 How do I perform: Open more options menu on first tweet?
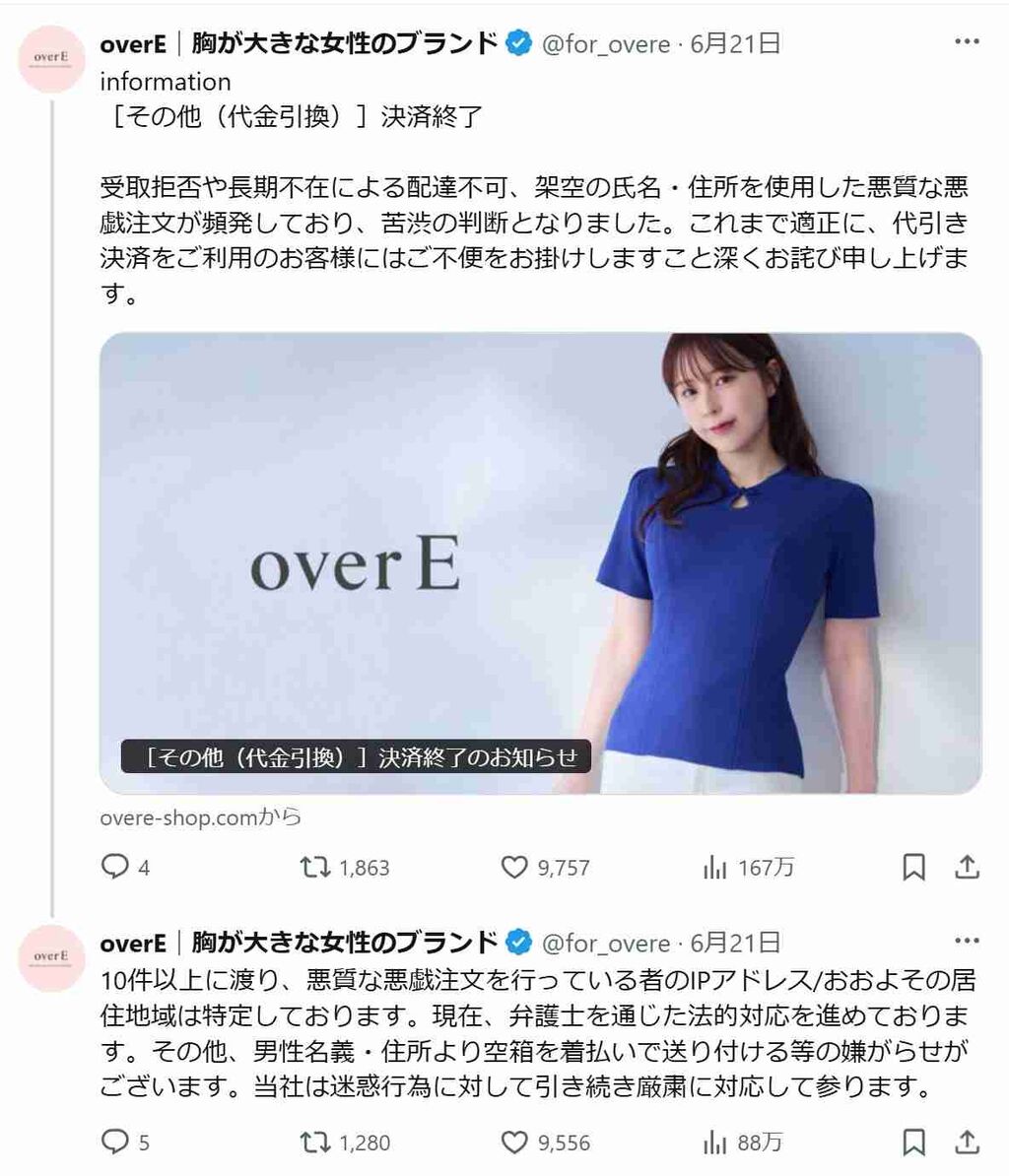967,42
